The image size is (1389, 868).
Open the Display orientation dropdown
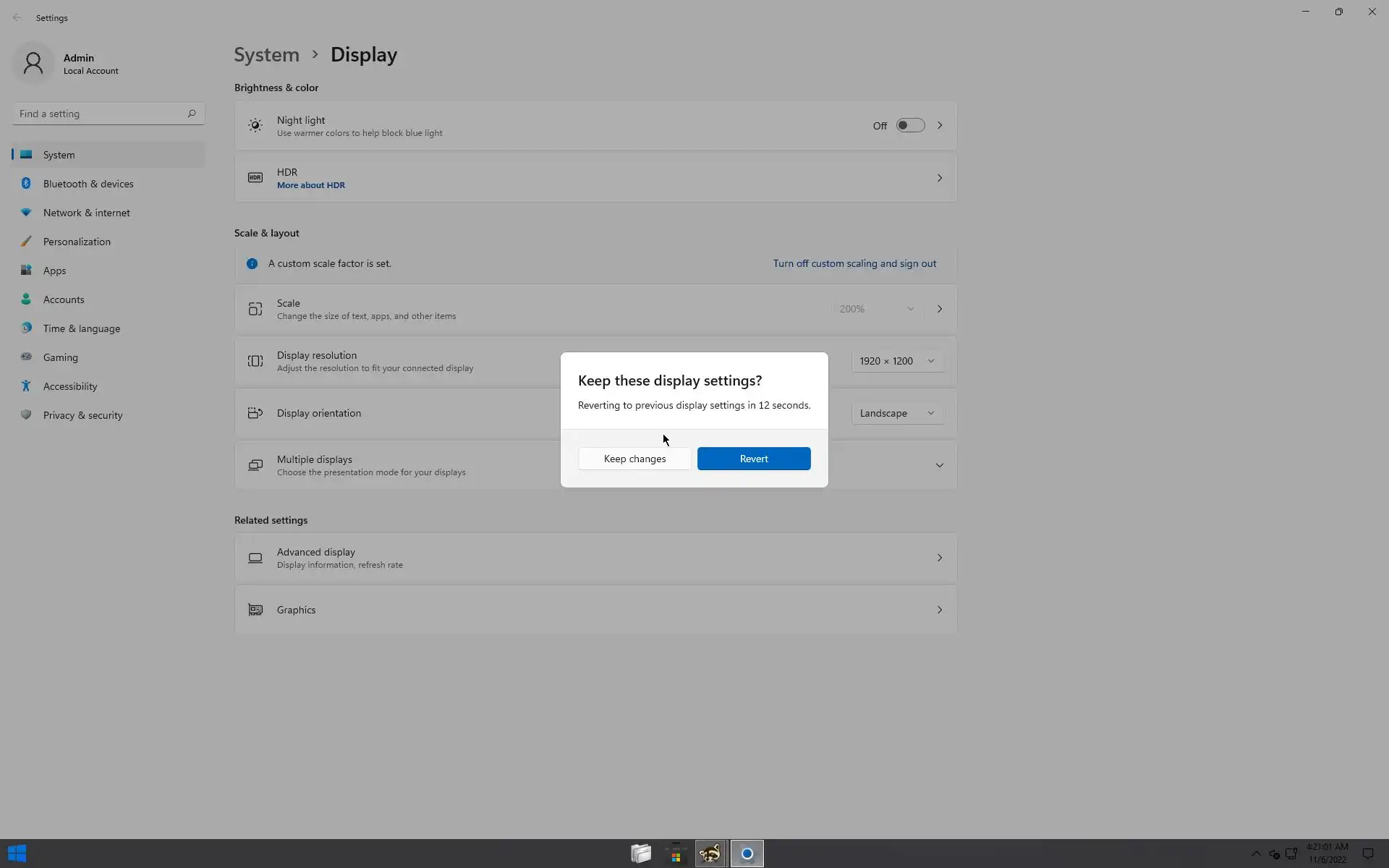(897, 413)
